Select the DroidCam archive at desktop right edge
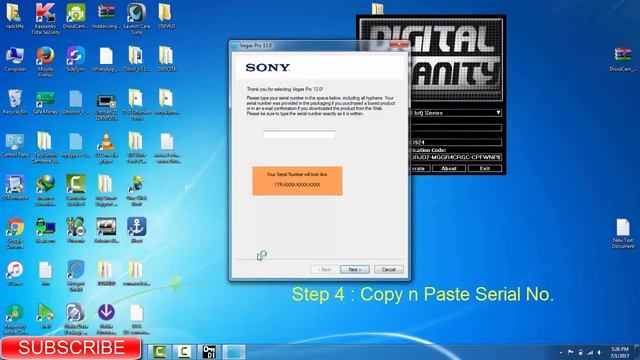Viewport: 640px width, 360px height. [x=623, y=60]
